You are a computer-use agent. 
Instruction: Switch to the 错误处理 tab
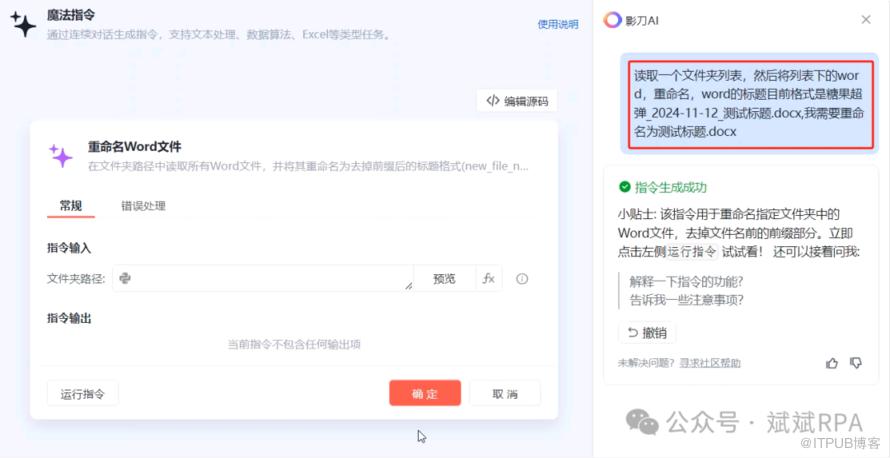pos(143,206)
